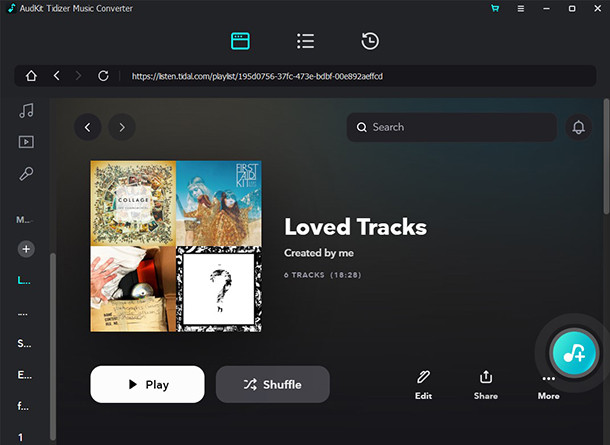Image resolution: width=610 pixels, height=445 pixels.
Task: Click the Tidal Search field
Action: coord(451,127)
